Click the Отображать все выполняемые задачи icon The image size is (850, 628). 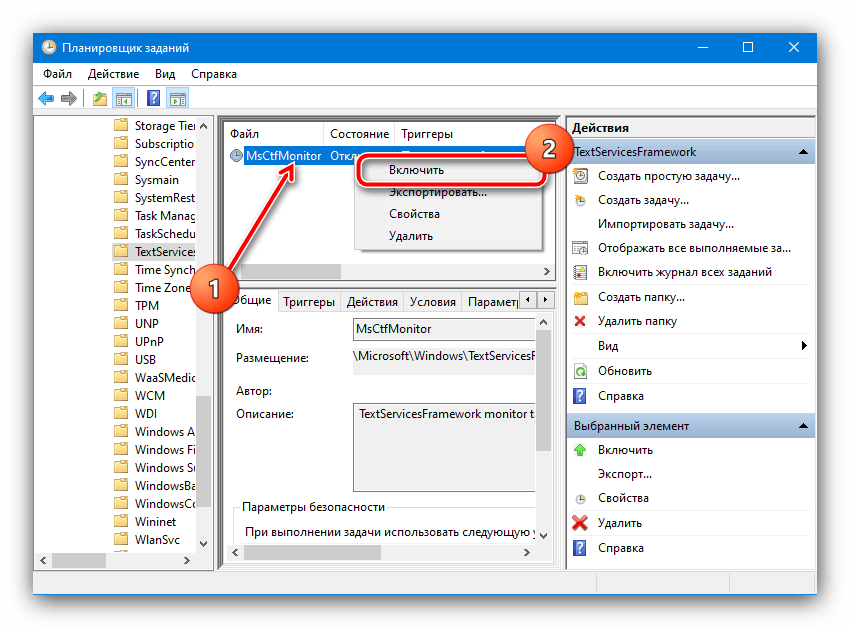click(x=581, y=248)
